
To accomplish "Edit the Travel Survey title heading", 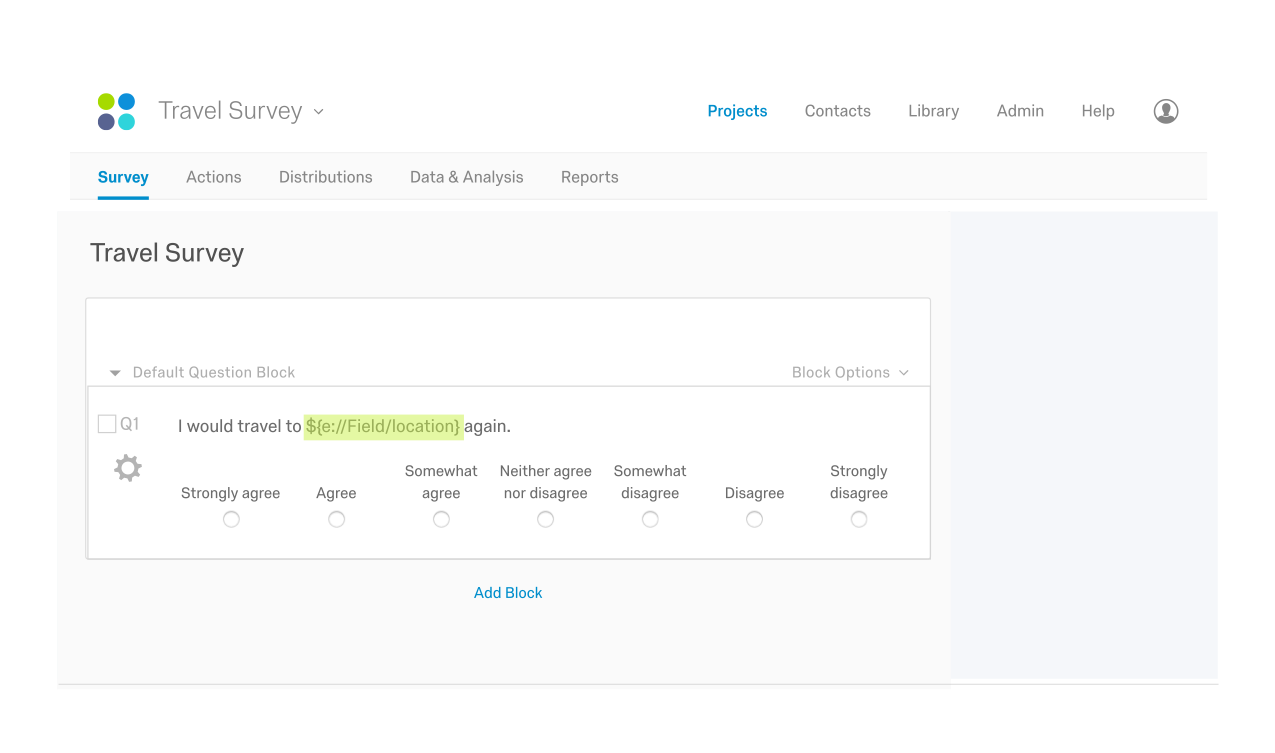I will (167, 253).
